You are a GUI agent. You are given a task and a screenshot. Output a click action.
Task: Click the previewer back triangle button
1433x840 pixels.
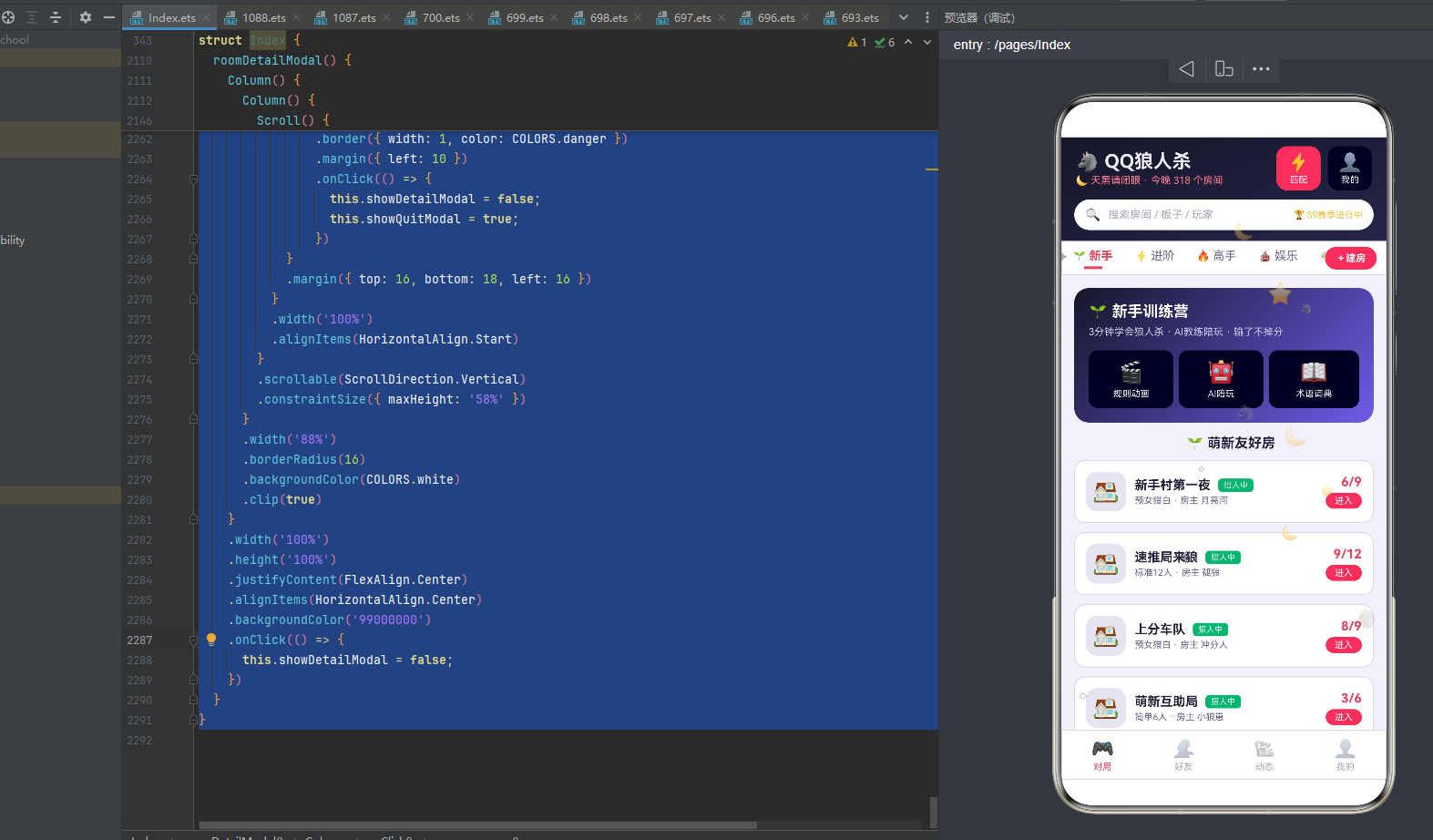[x=1186, y=69]
